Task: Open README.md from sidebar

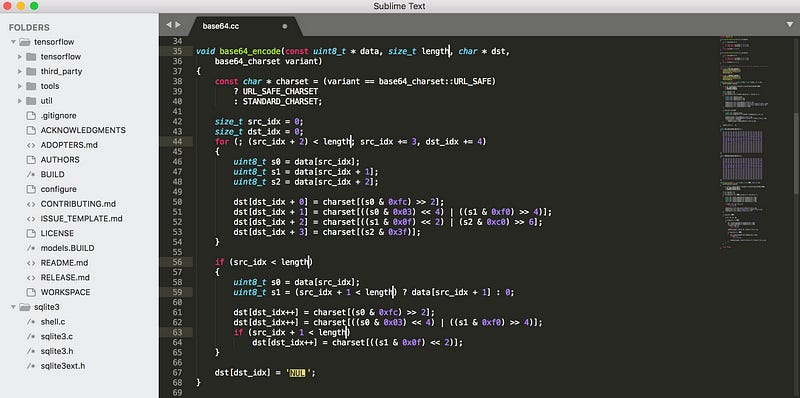Action: 64,263
